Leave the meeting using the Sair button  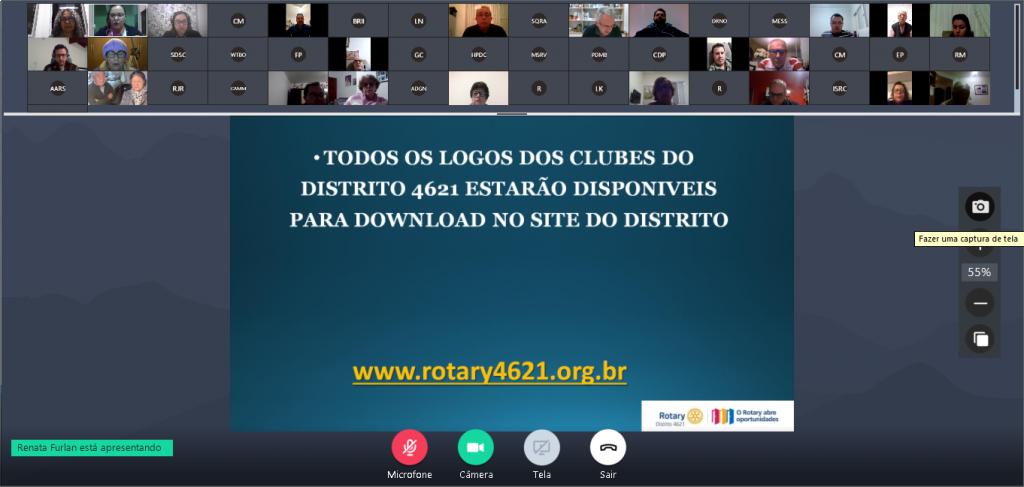[x=608, y=447]
